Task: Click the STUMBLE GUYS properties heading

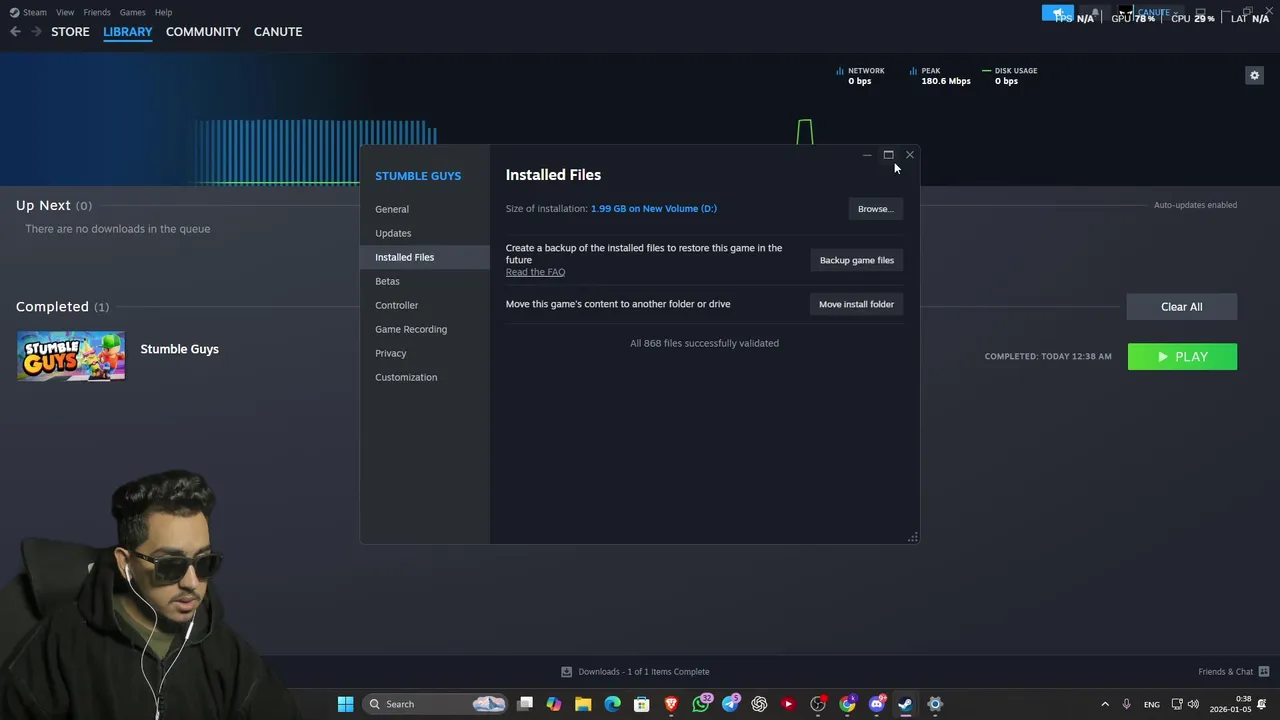Action: (418, 176)
